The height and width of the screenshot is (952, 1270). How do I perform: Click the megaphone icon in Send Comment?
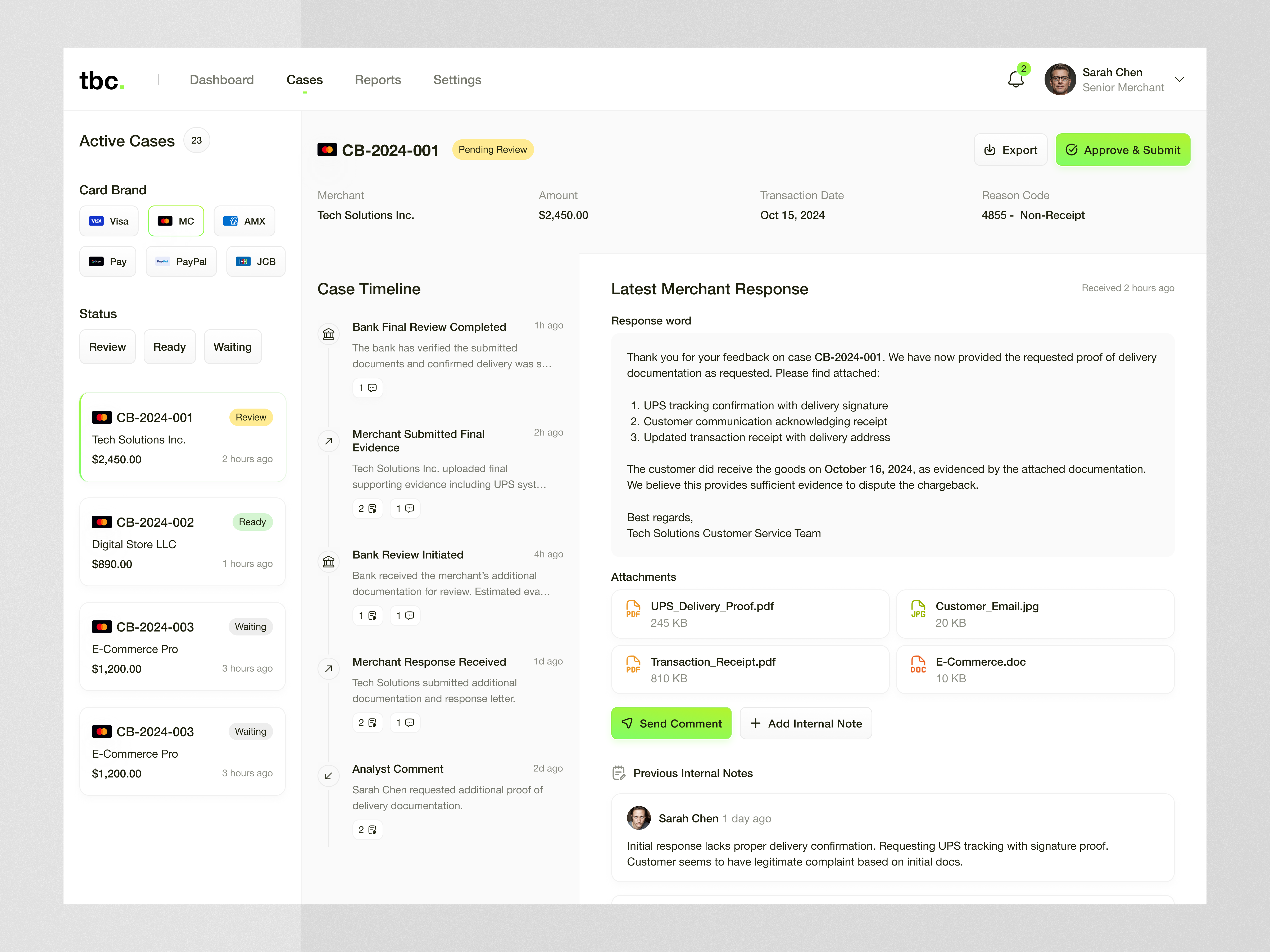(x=628, y=723)
